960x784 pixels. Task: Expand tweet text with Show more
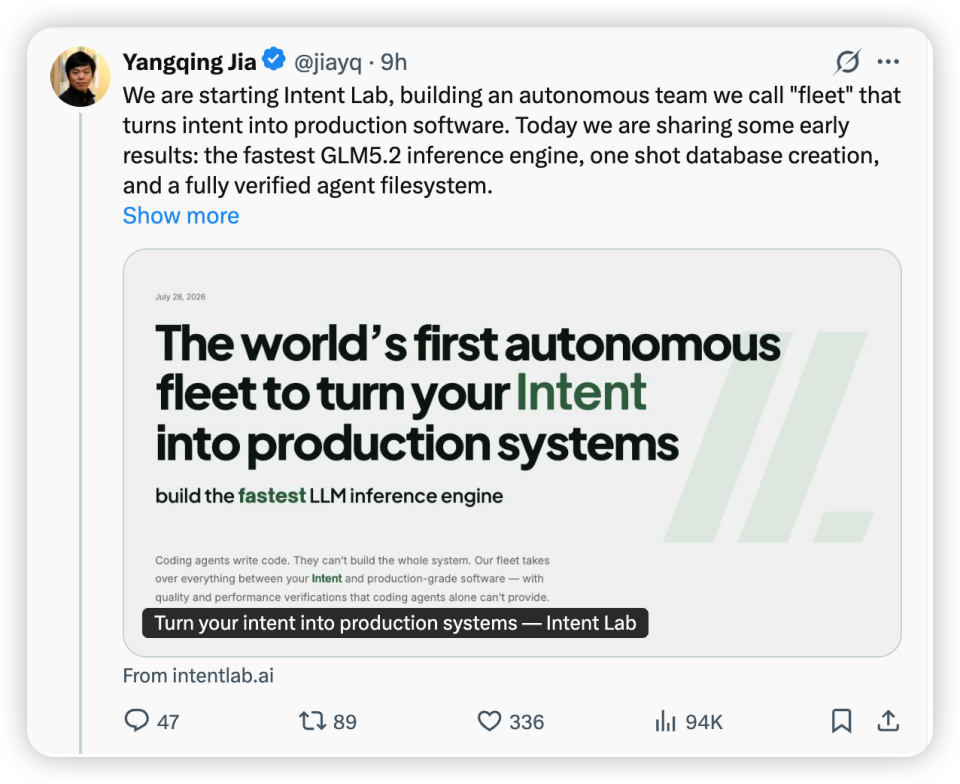(181, 215)
